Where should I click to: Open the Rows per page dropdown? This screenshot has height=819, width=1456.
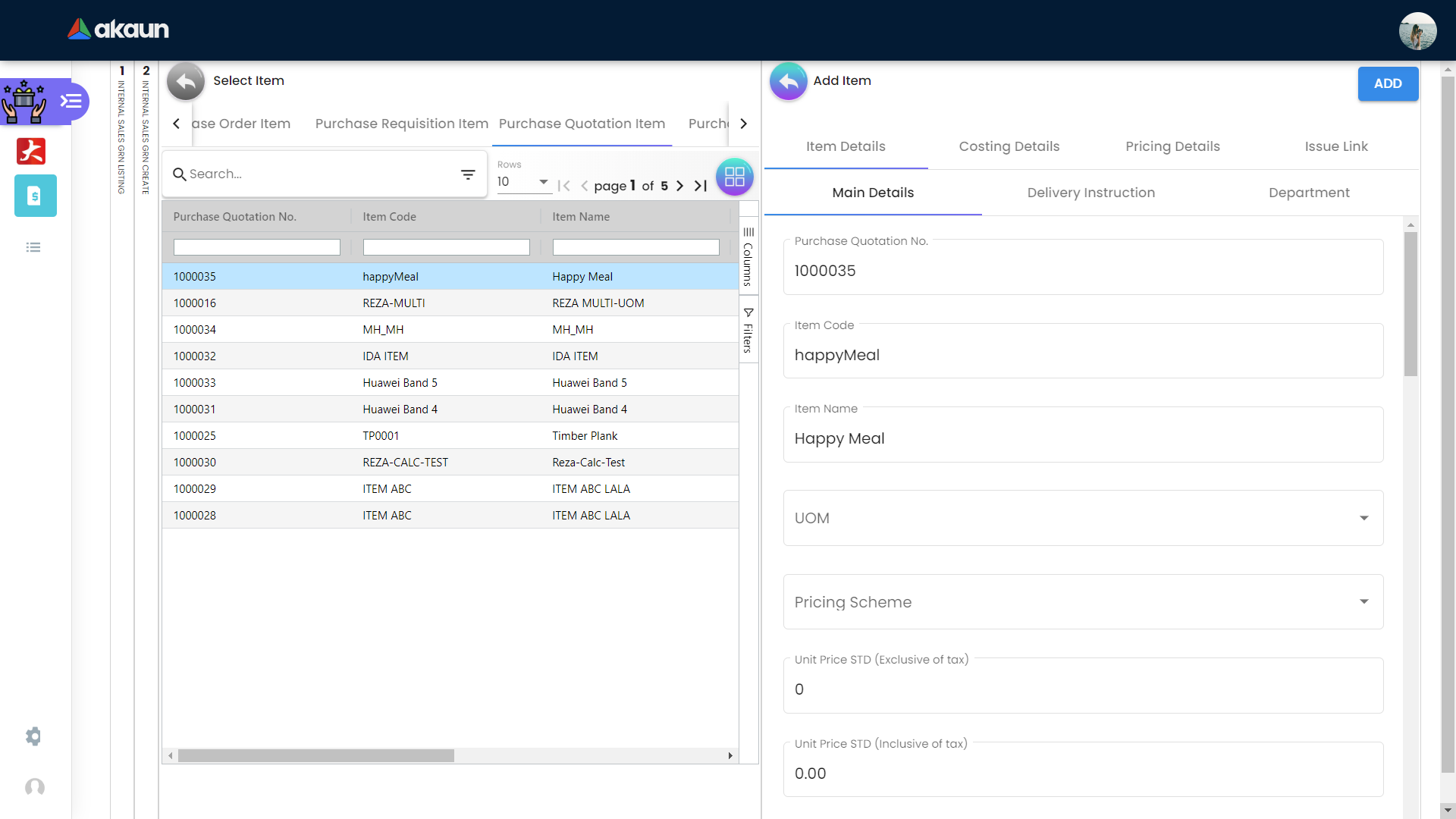[523, 182]
